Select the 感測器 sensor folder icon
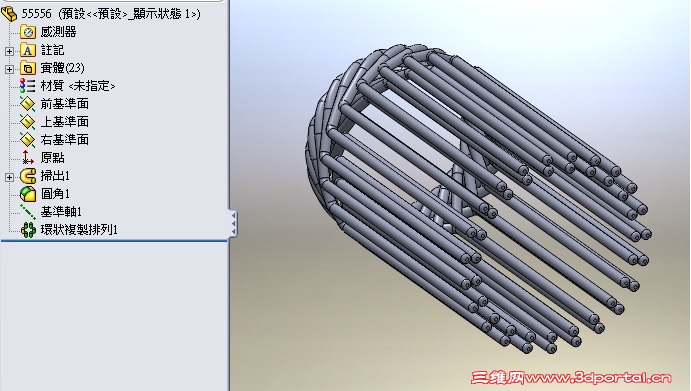 (x=28, y=32)
